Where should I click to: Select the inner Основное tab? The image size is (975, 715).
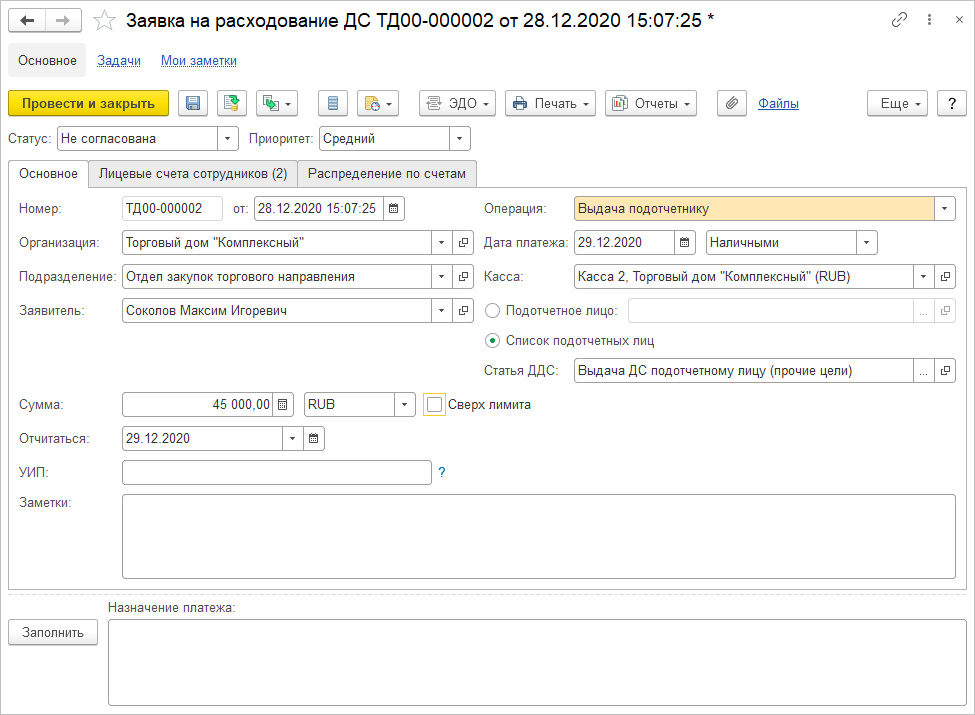(49, 173)
